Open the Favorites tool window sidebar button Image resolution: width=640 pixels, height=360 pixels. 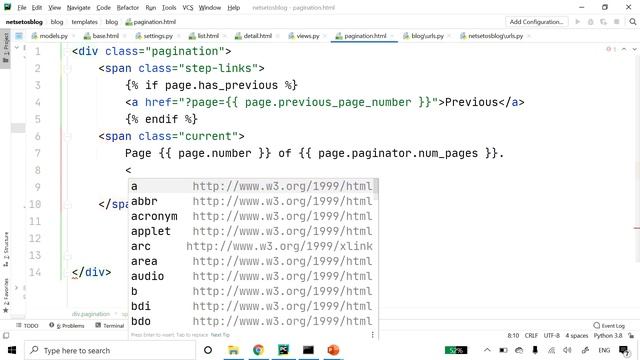(6, 296)
